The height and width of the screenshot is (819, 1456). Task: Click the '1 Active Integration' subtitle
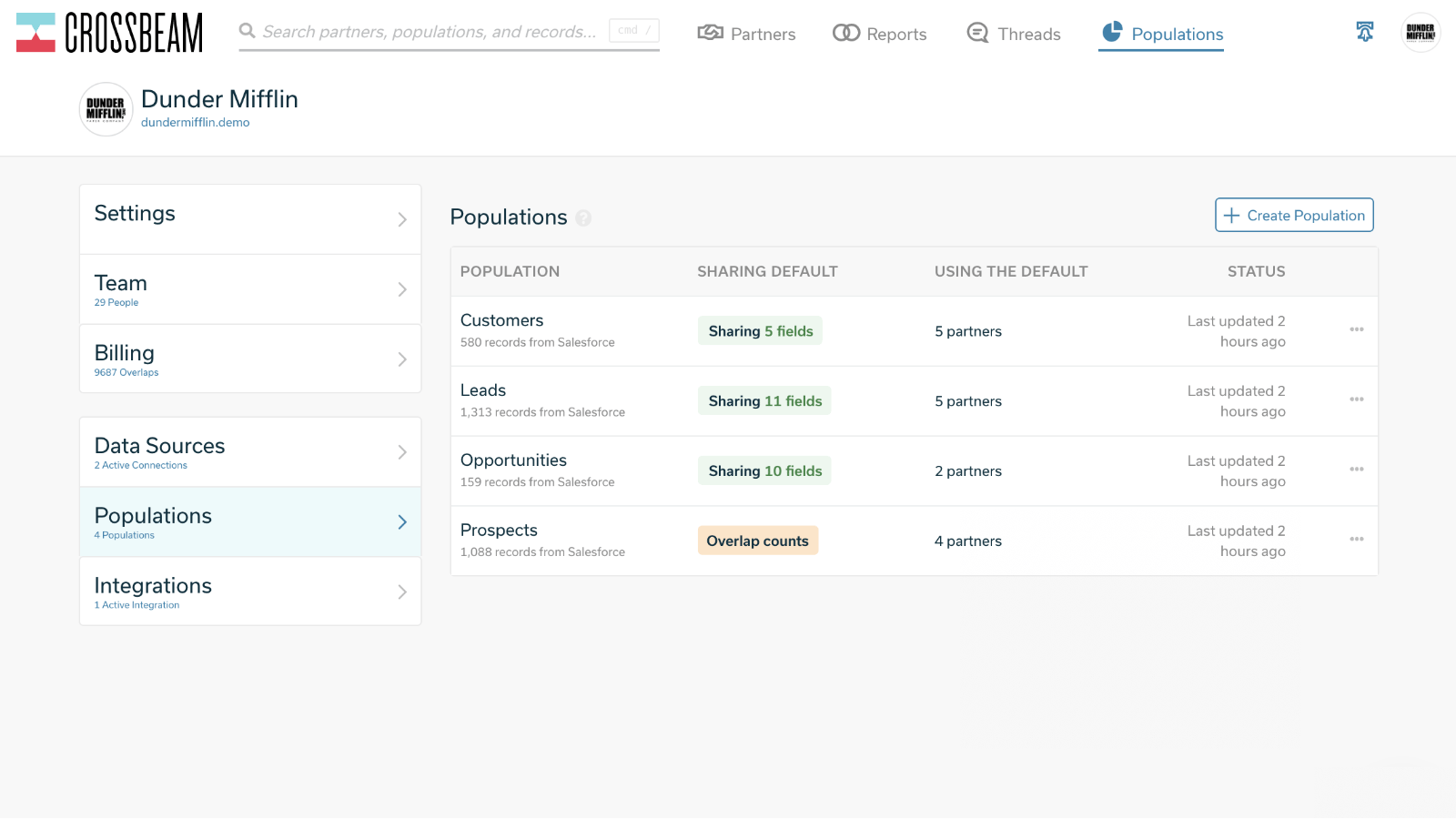136,606
